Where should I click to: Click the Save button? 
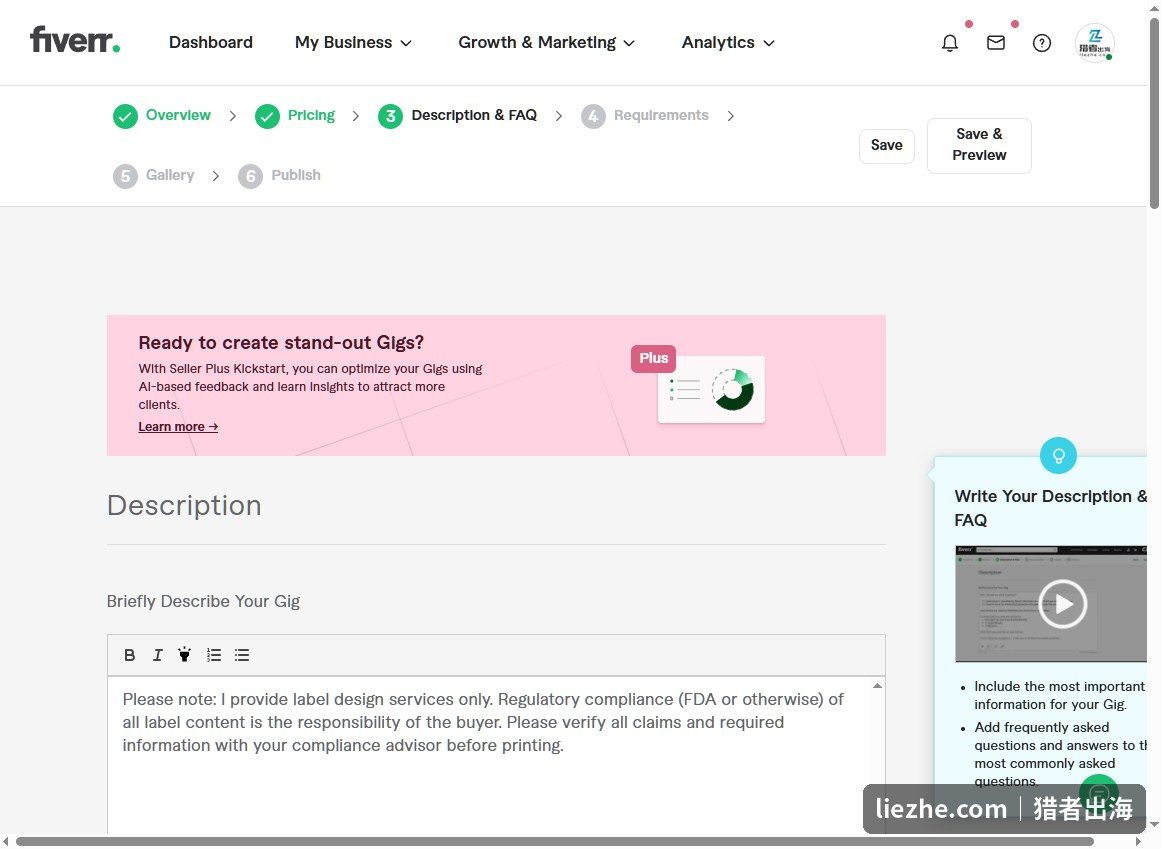(x=886, y=145)
